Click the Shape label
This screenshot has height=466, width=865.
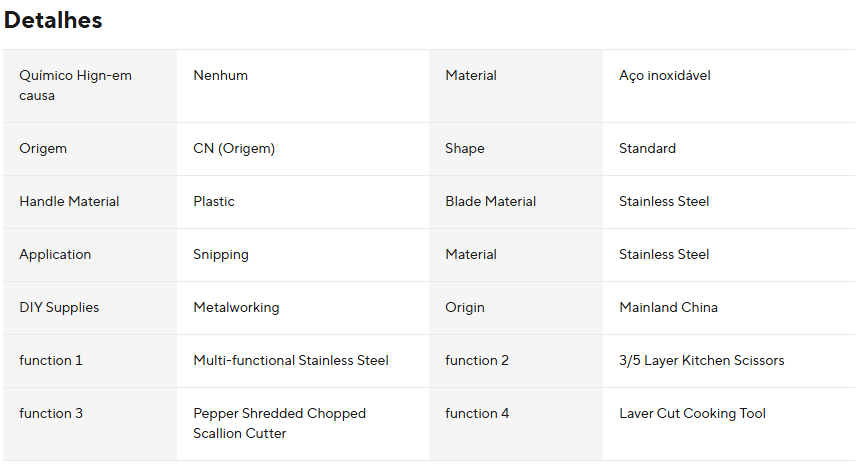pos(464,148)
